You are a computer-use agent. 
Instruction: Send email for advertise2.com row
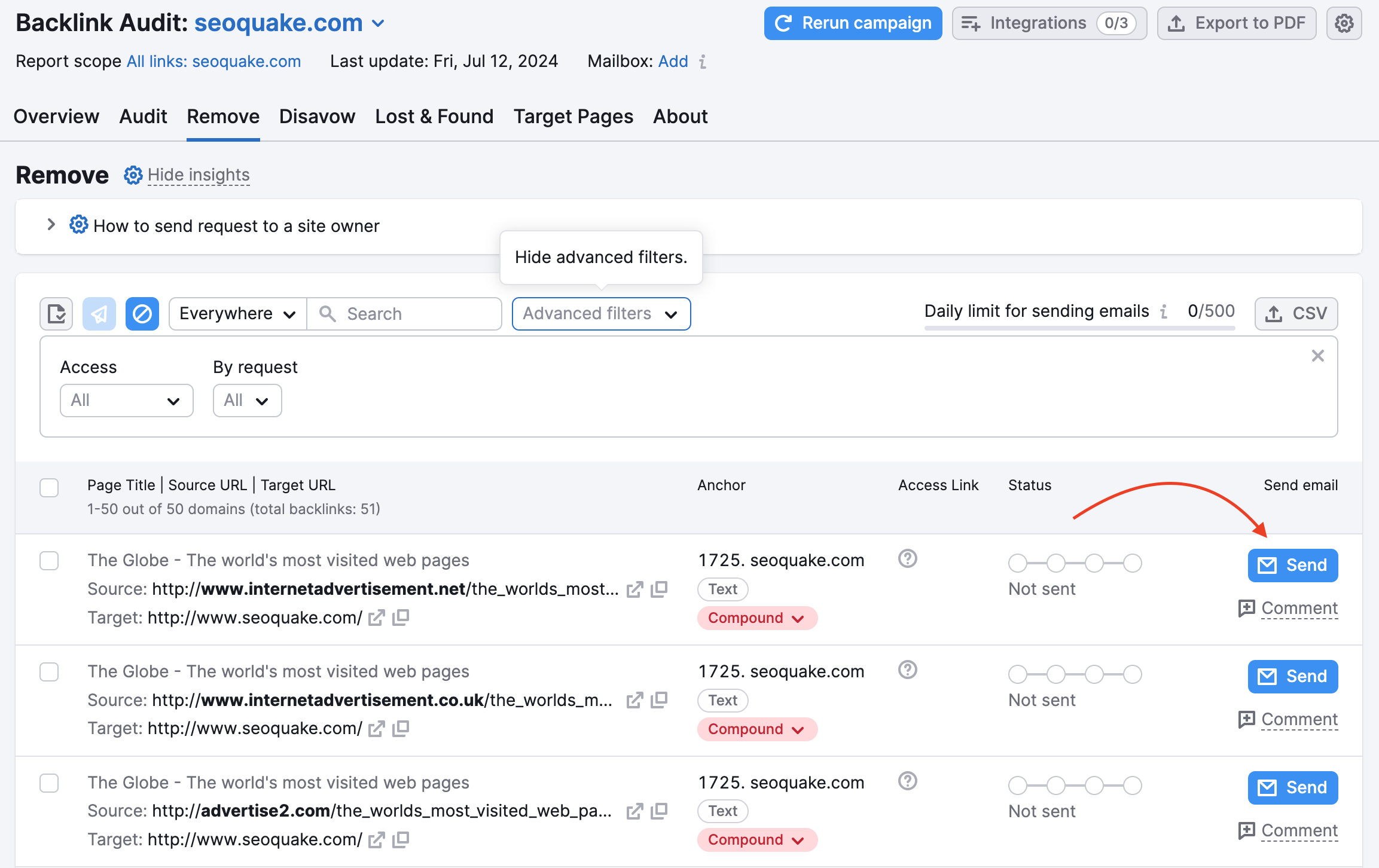pos(1292,788)
